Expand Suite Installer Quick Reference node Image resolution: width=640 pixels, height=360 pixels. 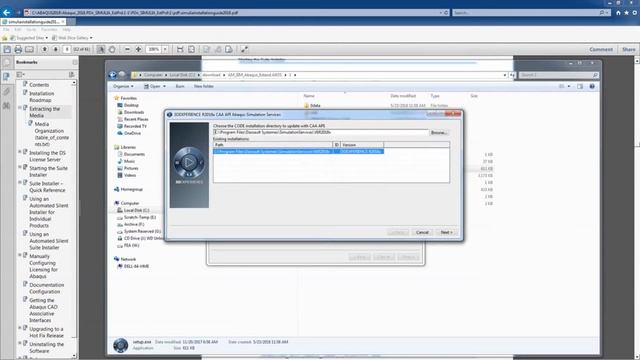[20, 182]
